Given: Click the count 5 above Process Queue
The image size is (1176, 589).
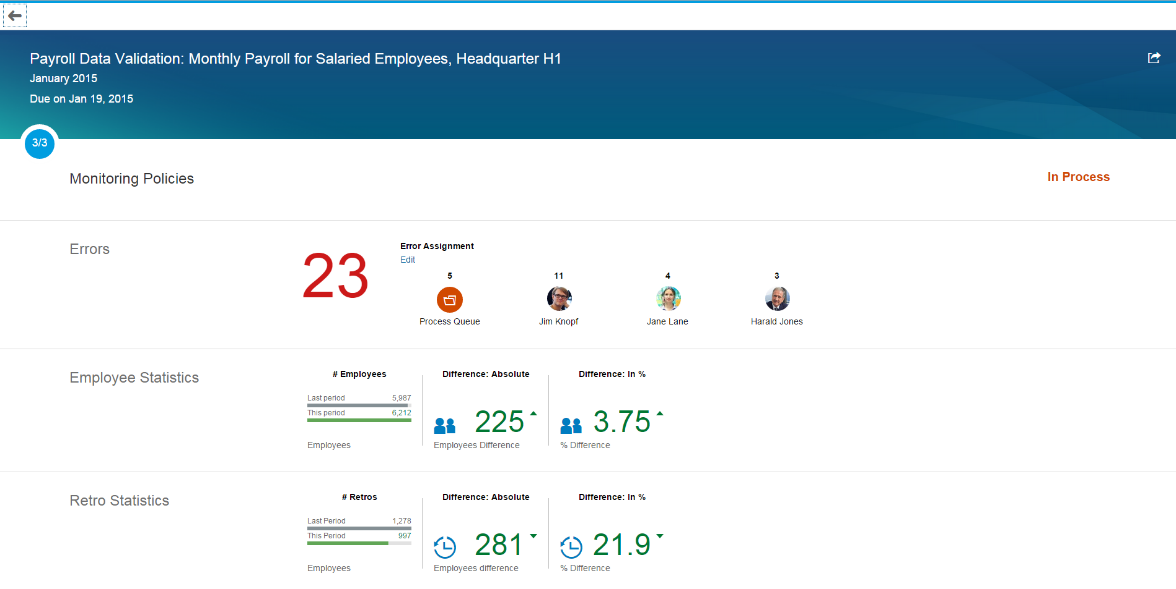Looking at the screenshot, I should coord(450,276).
